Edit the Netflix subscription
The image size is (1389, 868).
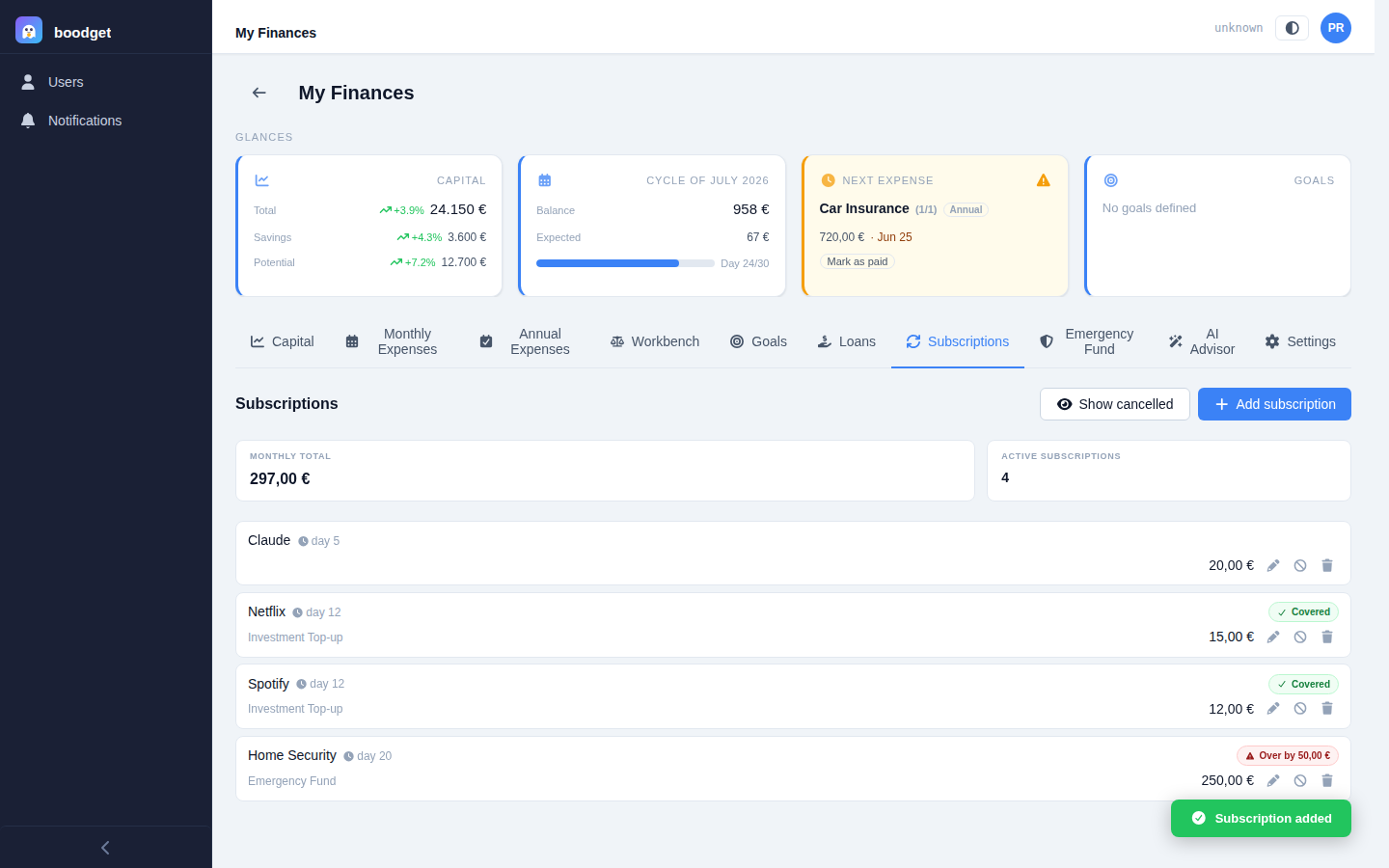click(1273, 637)
